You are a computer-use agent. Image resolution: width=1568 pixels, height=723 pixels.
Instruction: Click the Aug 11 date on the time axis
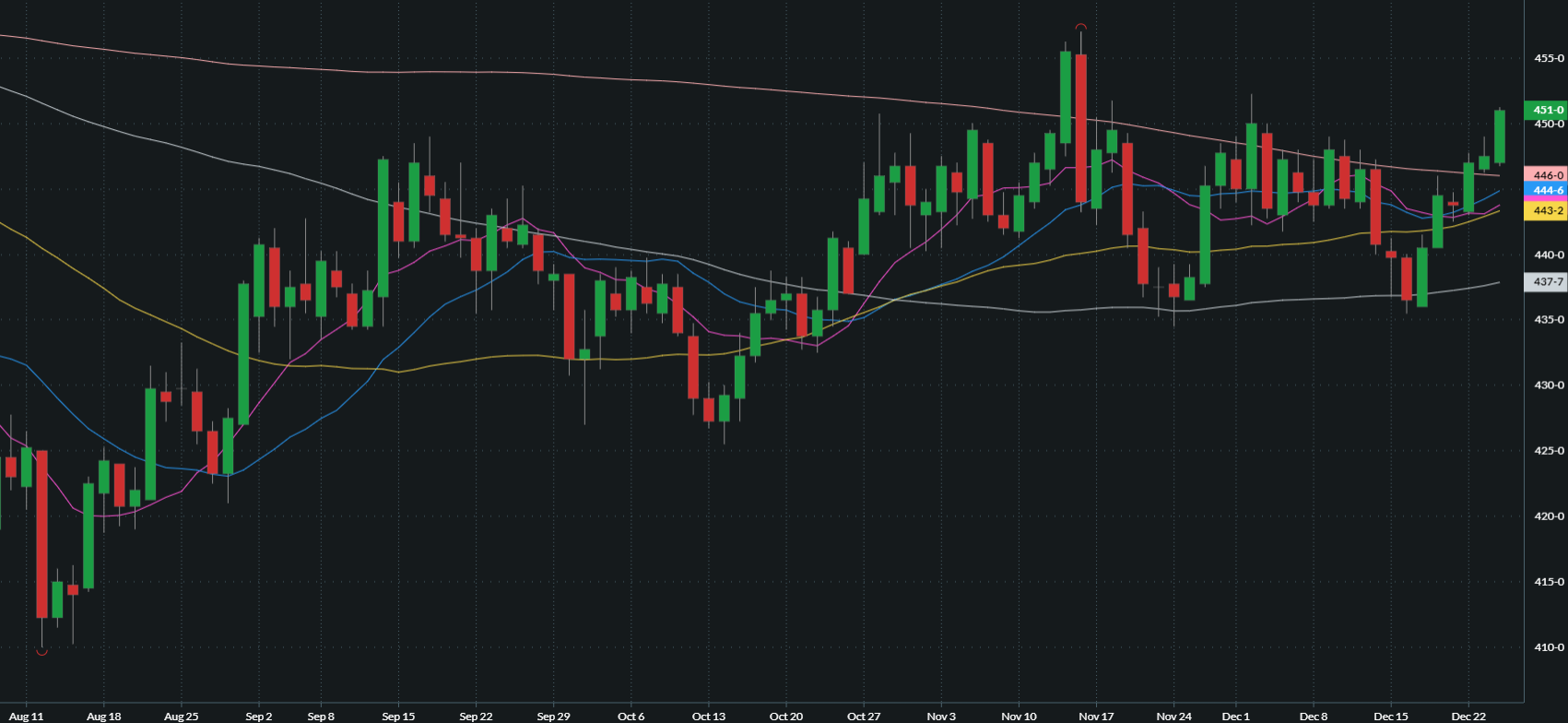[26, 717]
